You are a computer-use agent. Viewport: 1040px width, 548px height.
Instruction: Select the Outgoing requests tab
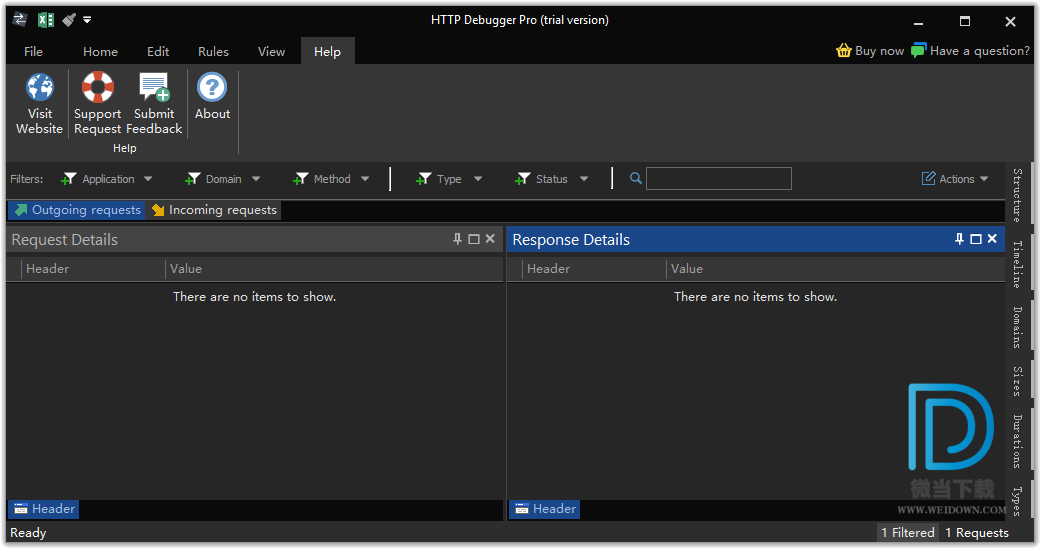pos(77,210)
